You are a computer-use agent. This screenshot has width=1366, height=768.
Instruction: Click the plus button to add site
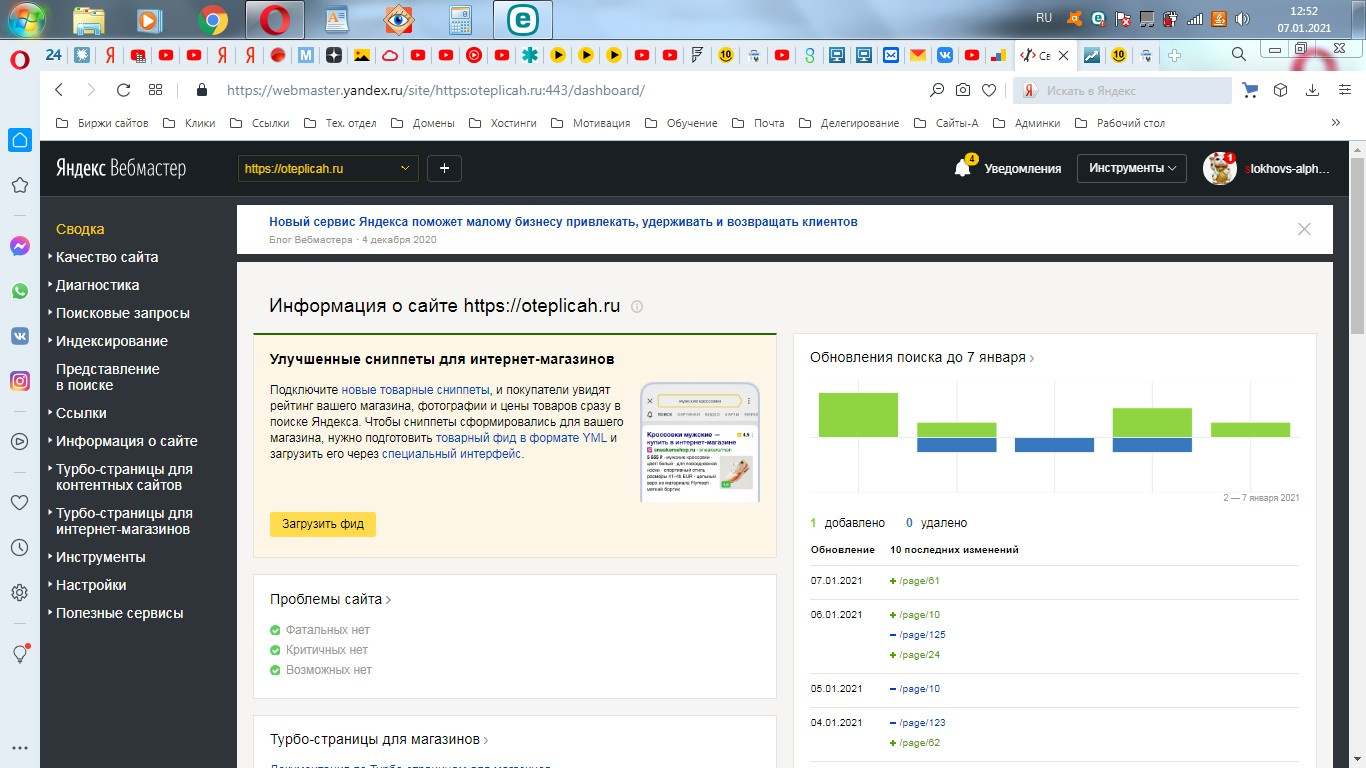444,168
